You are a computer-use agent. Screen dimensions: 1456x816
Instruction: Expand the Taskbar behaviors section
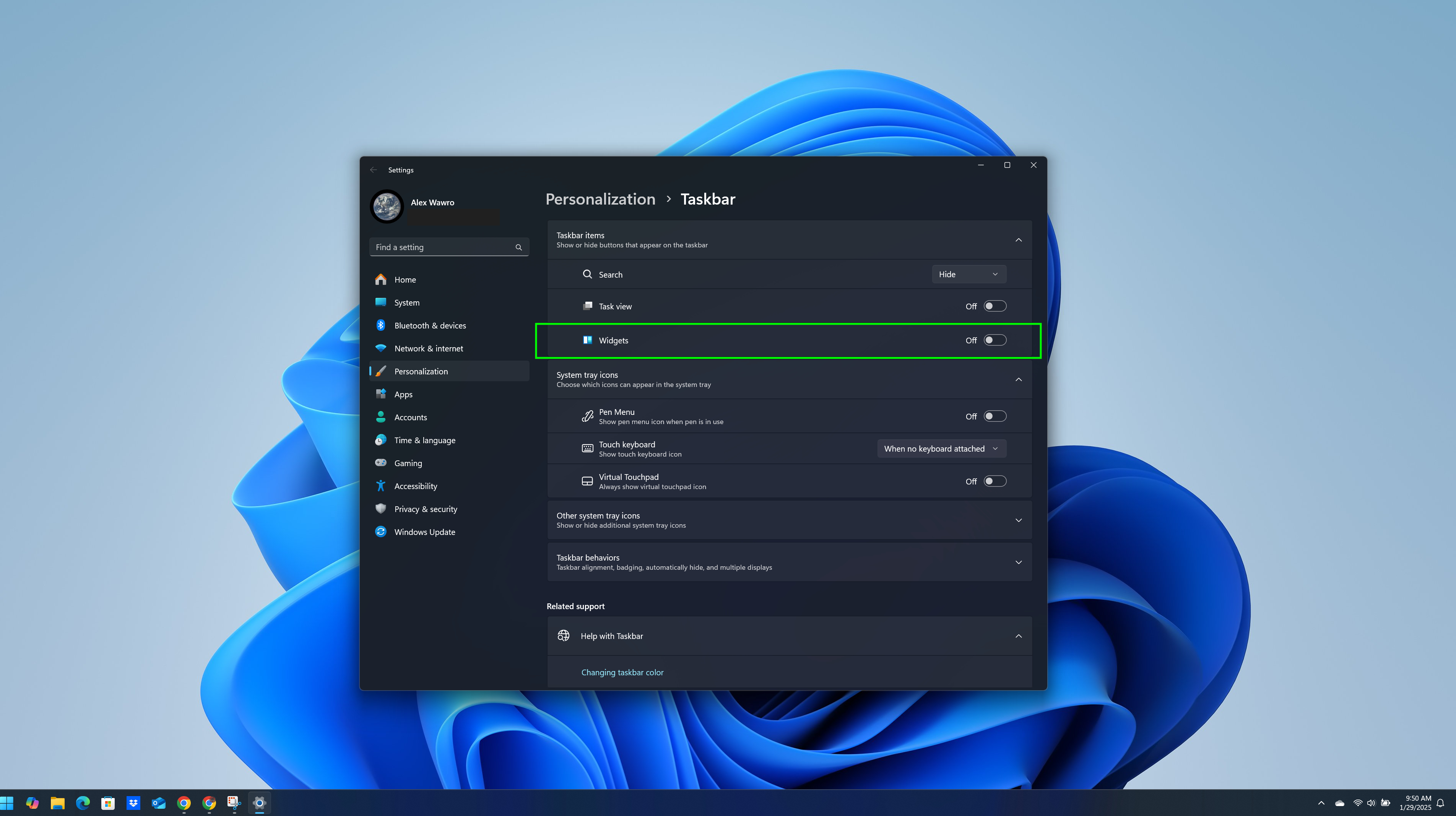[x=1018, y=562]
